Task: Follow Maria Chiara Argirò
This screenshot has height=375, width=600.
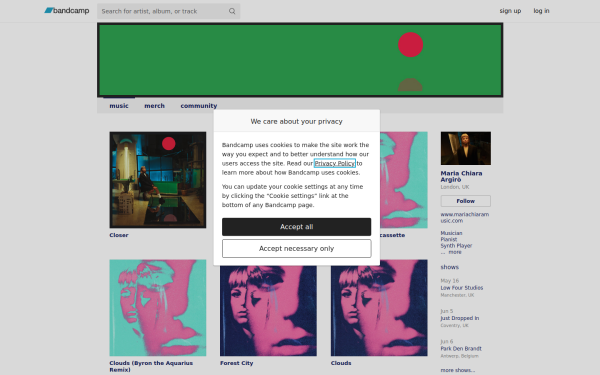Action: (x=466, y=201)
